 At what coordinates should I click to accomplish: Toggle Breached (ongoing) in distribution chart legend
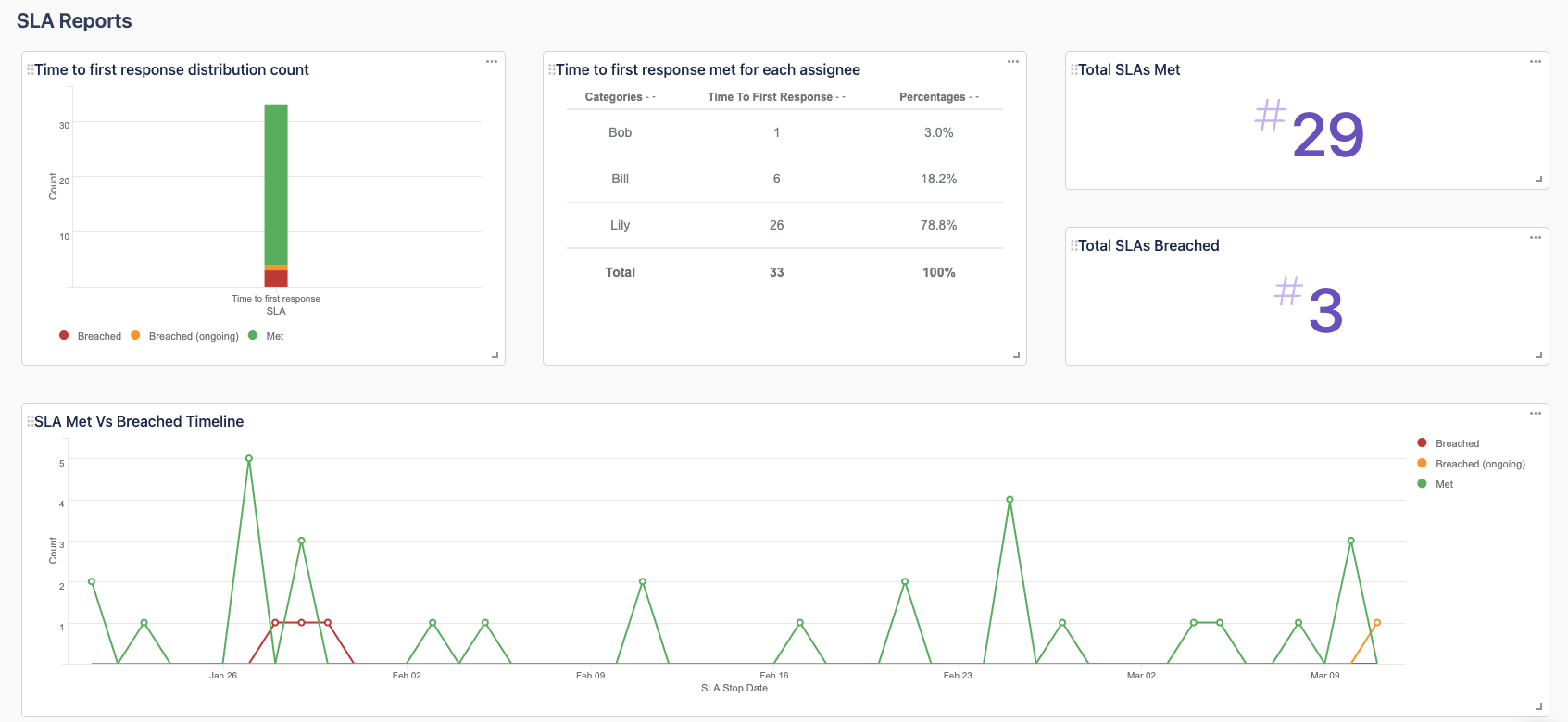click(x=185, y=336)
